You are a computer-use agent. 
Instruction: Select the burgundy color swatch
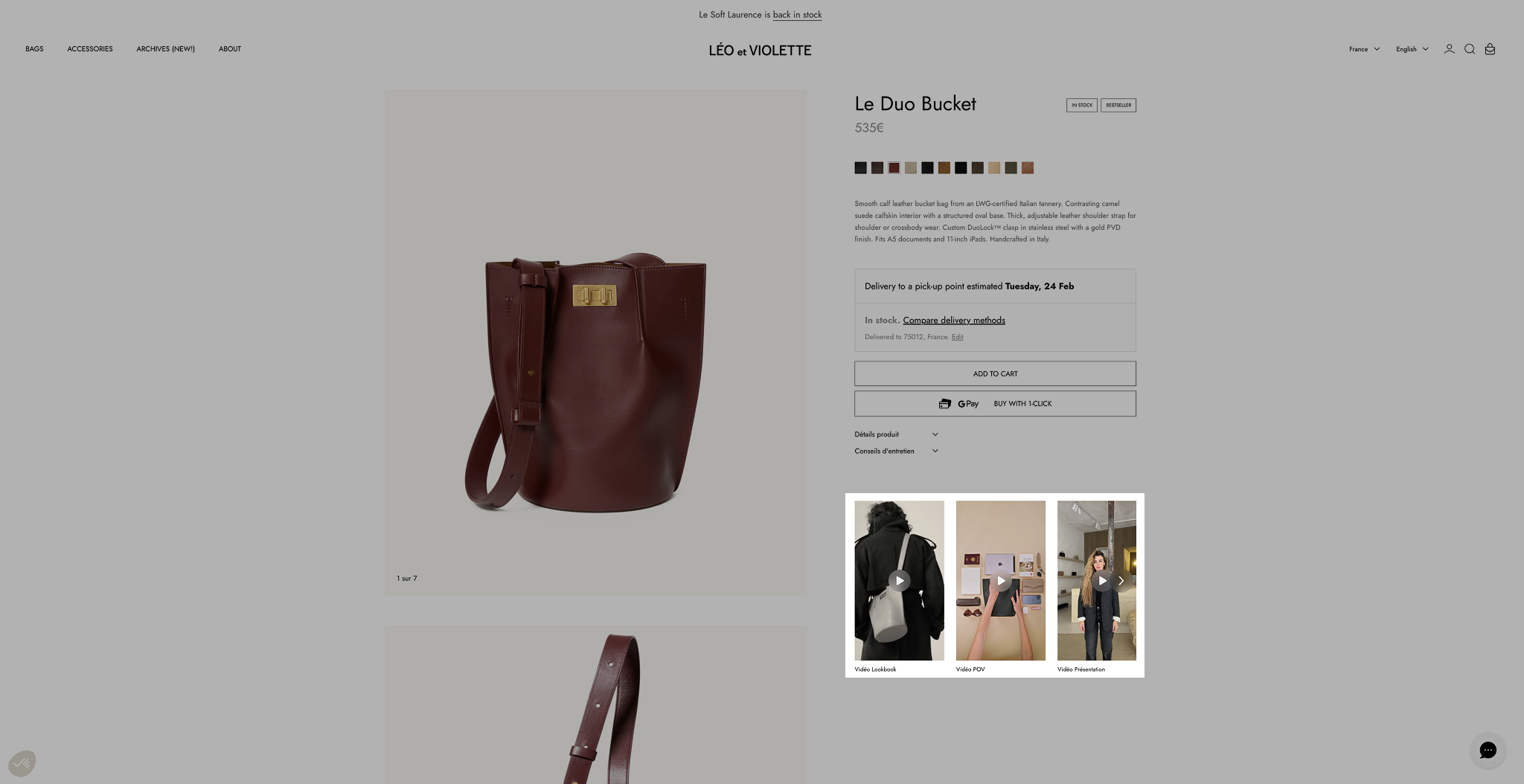(894, 168)
